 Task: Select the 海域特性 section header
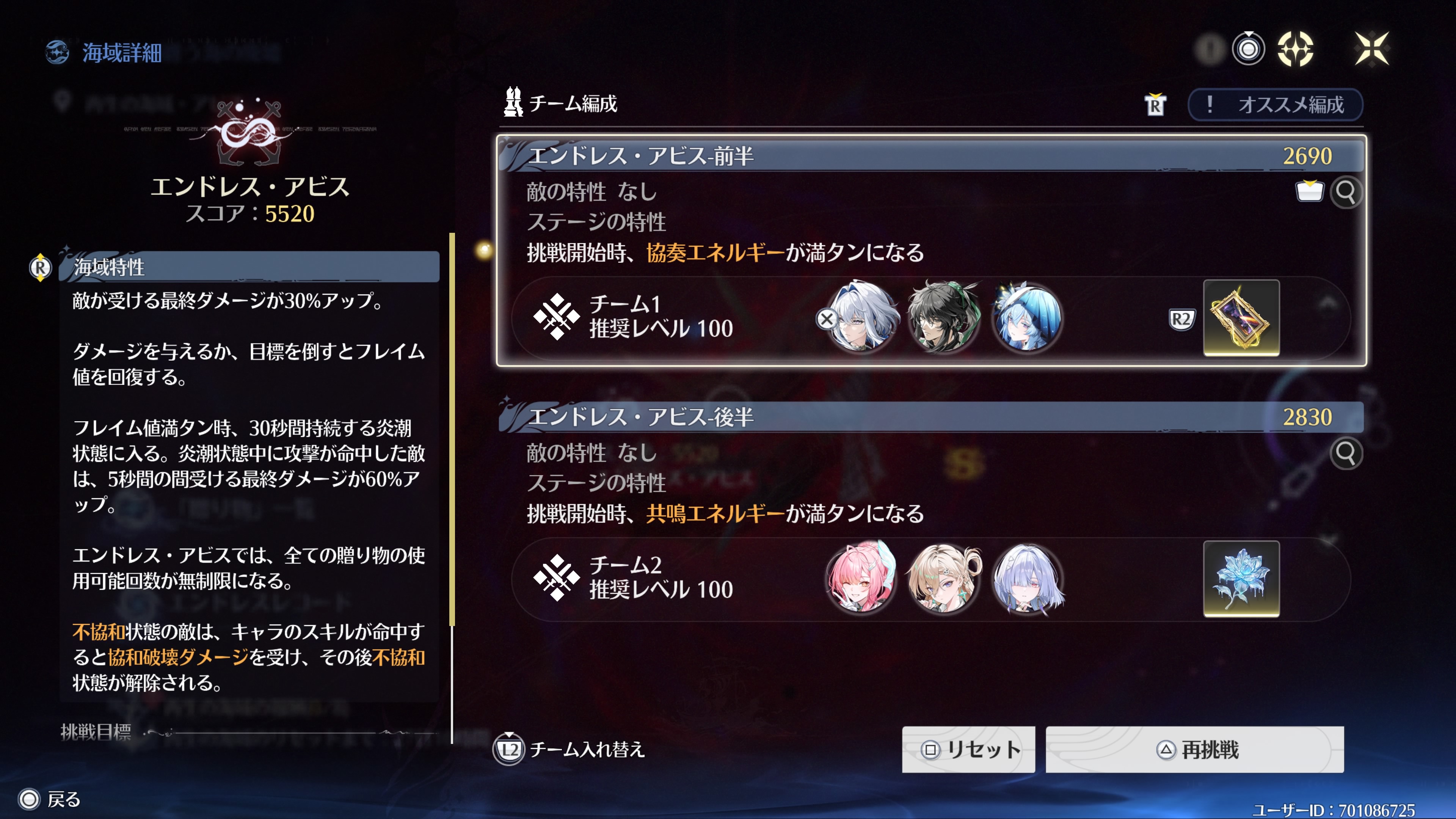(x=249, y=267)
